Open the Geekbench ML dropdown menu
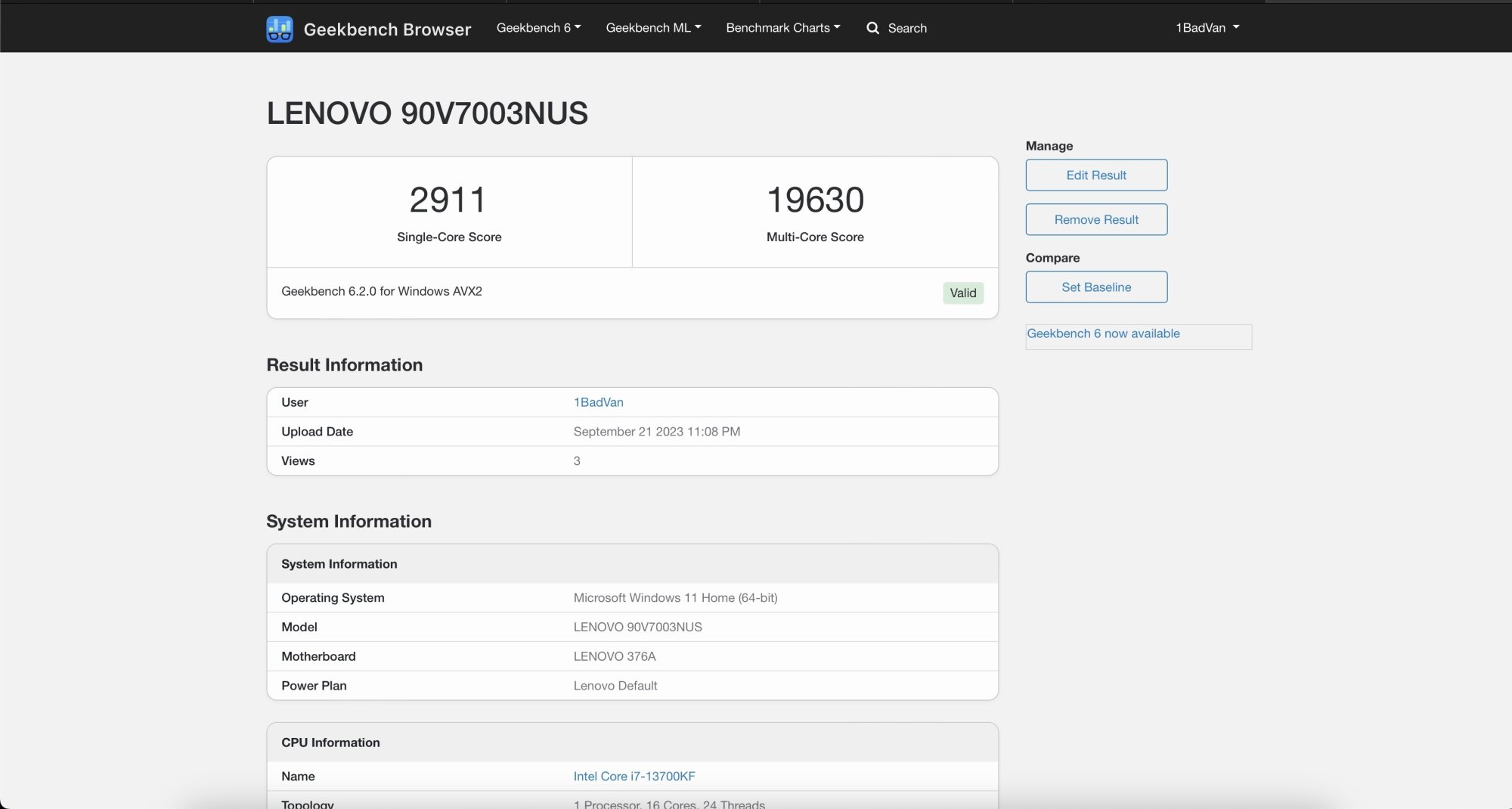 653,28
